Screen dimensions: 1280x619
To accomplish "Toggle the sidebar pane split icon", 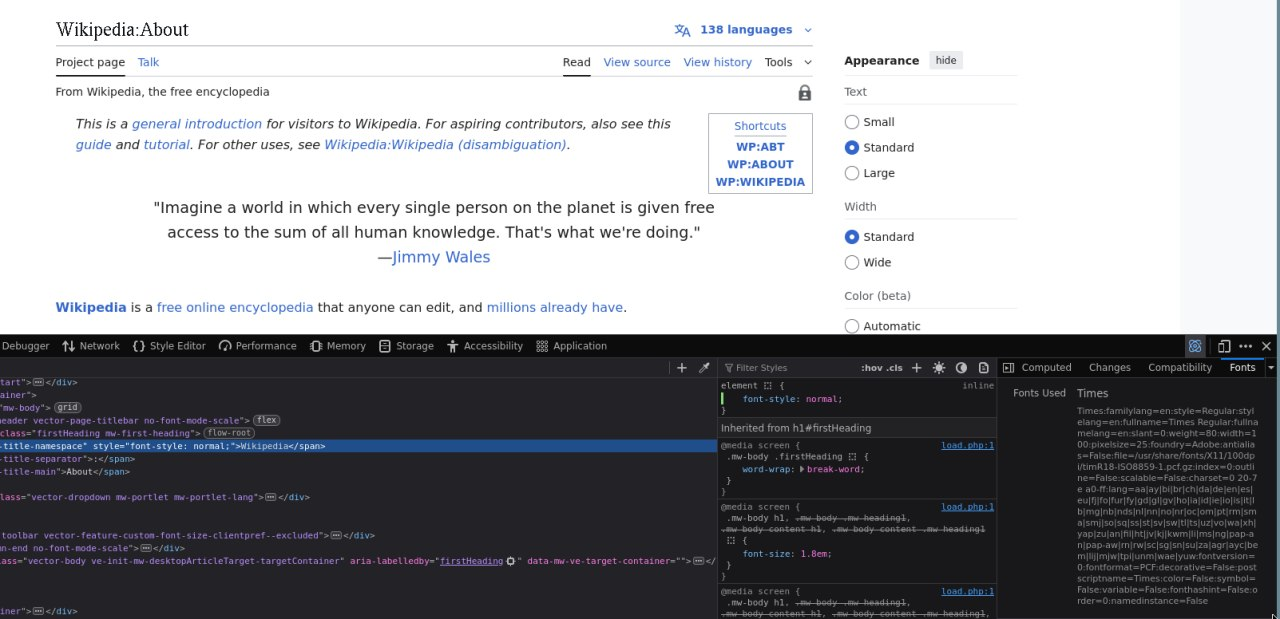I will click(x=1008, y=368).
